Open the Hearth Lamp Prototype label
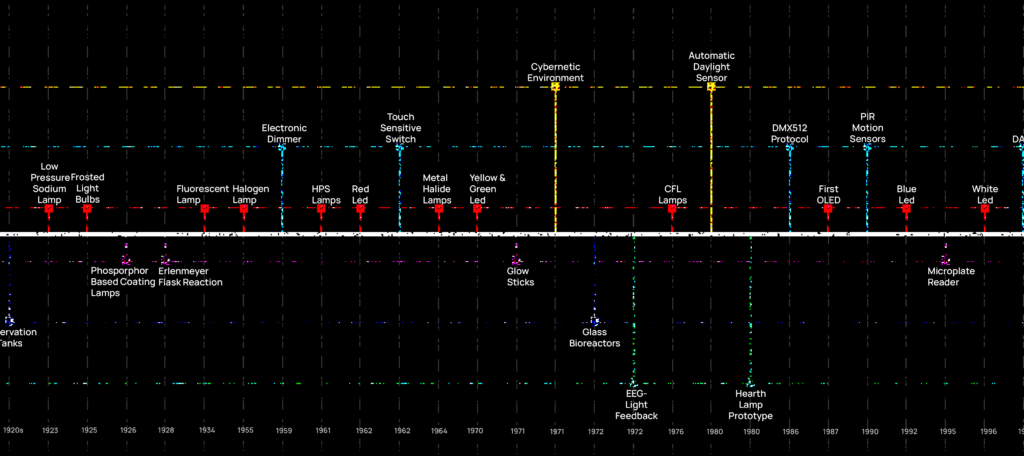 click(x=751, y=405)
